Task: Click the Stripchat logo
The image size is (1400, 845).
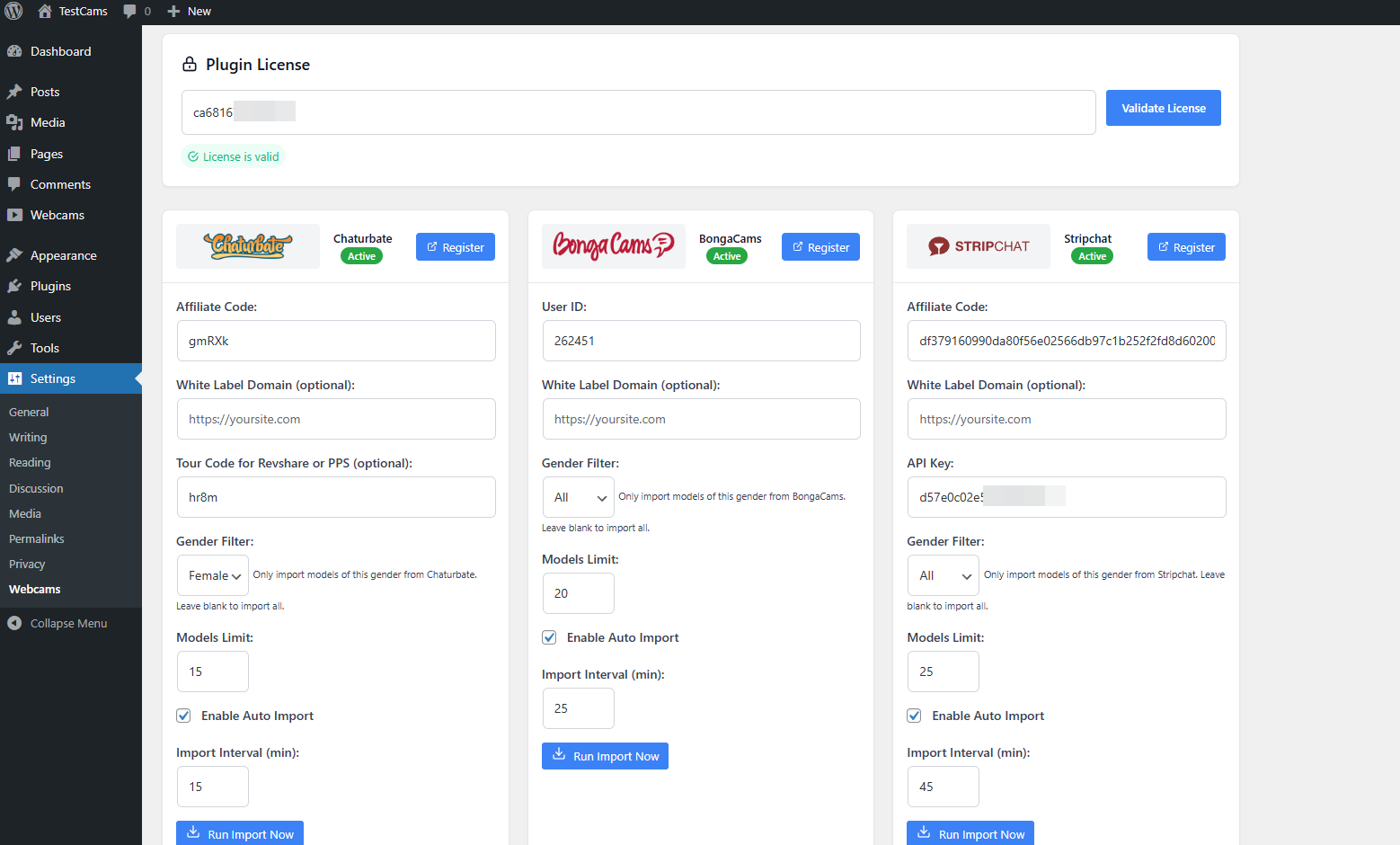Action: click(x=979, y=246)
